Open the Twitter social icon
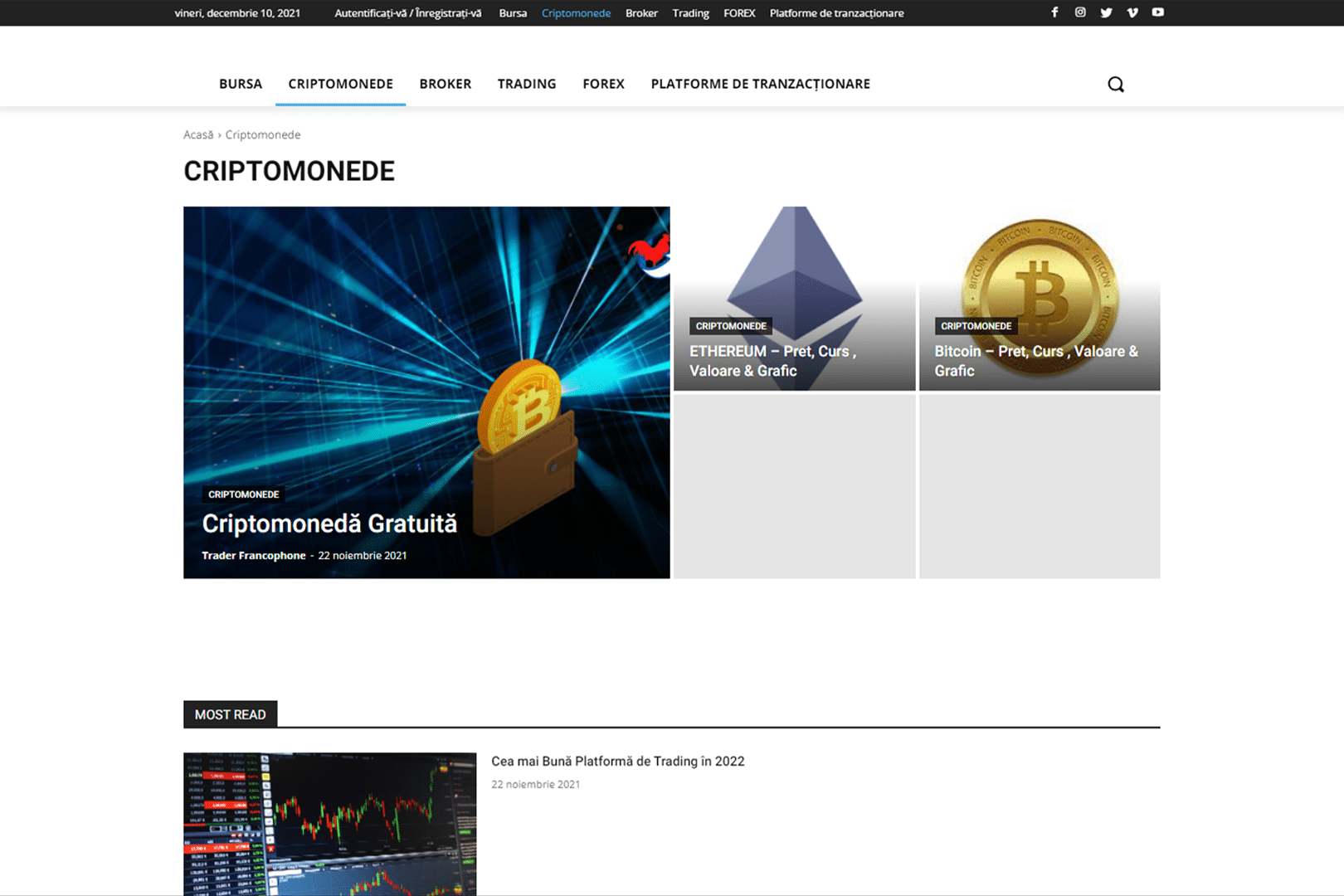Image resolution: width=1344 pixels, height=896 pixels. 1106,12
